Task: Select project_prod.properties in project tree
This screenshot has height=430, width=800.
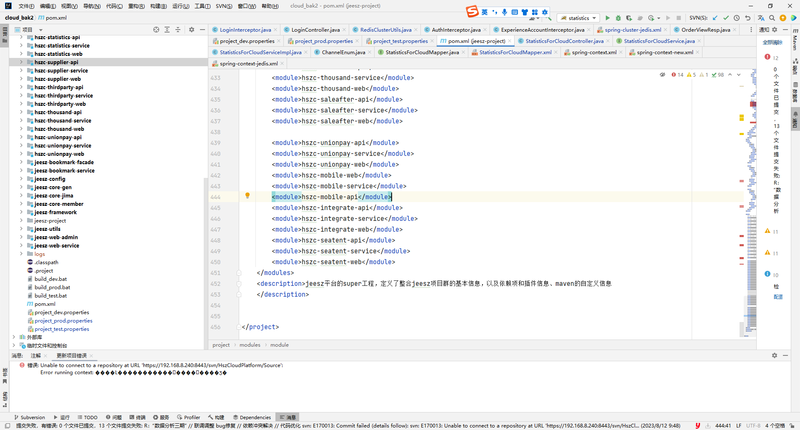Action: [x=63, y=321]
